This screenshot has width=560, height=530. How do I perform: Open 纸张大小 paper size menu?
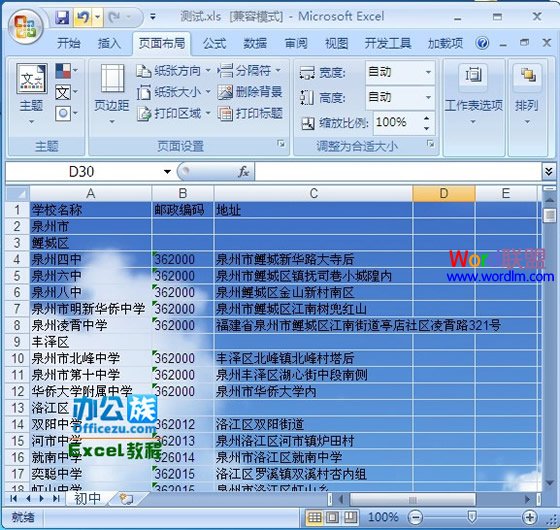point(174,92)
